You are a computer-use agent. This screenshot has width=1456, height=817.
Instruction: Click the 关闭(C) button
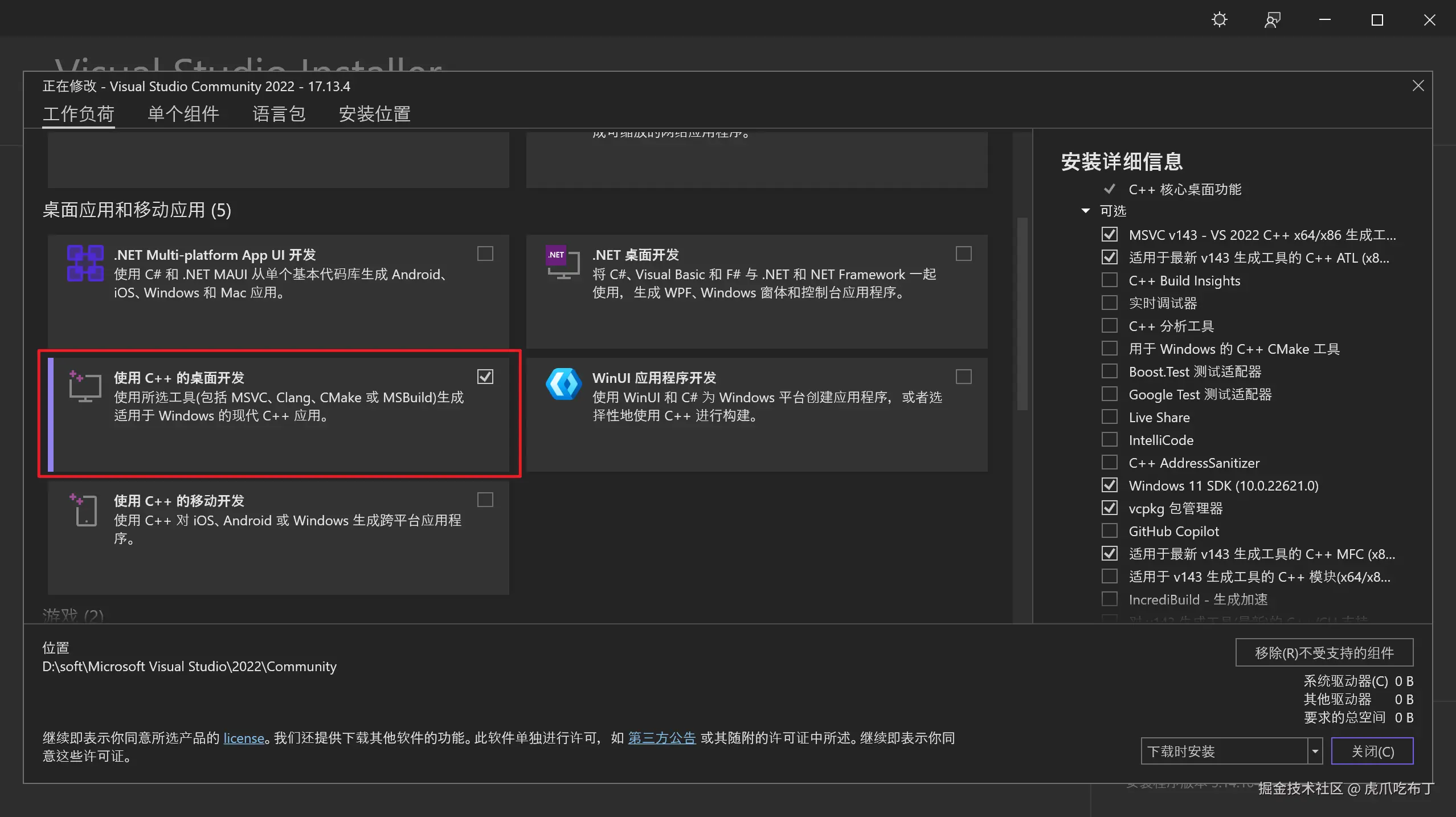(1372, 751)
